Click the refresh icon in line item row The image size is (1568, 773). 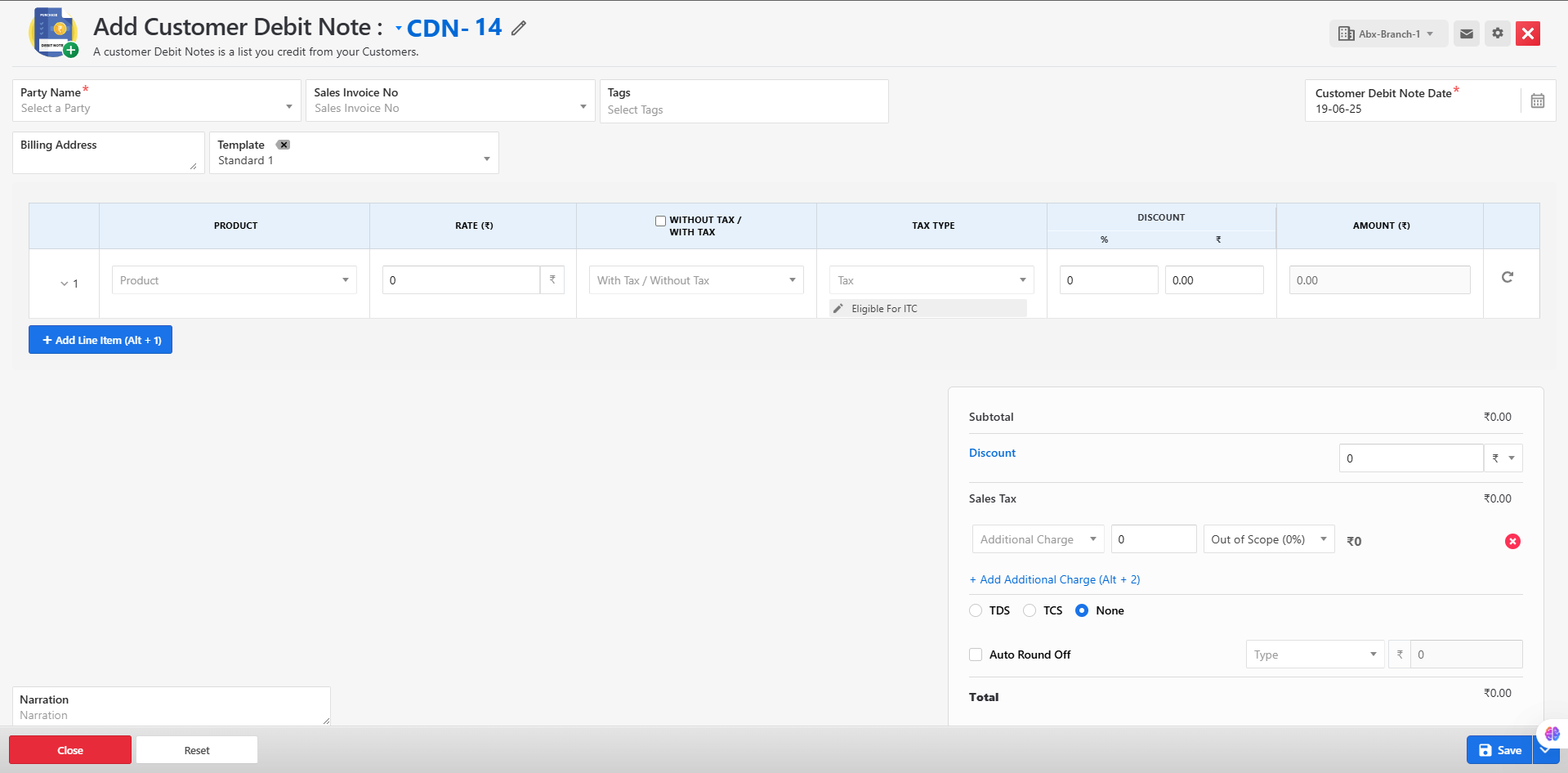[1508, 278]
